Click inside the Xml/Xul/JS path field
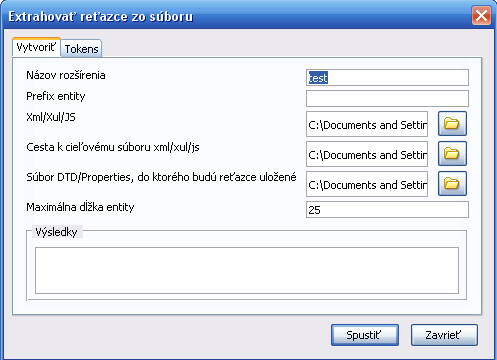The height and width of the screenshot is (360, 497). pyautogui.click(x=367, y=124)
